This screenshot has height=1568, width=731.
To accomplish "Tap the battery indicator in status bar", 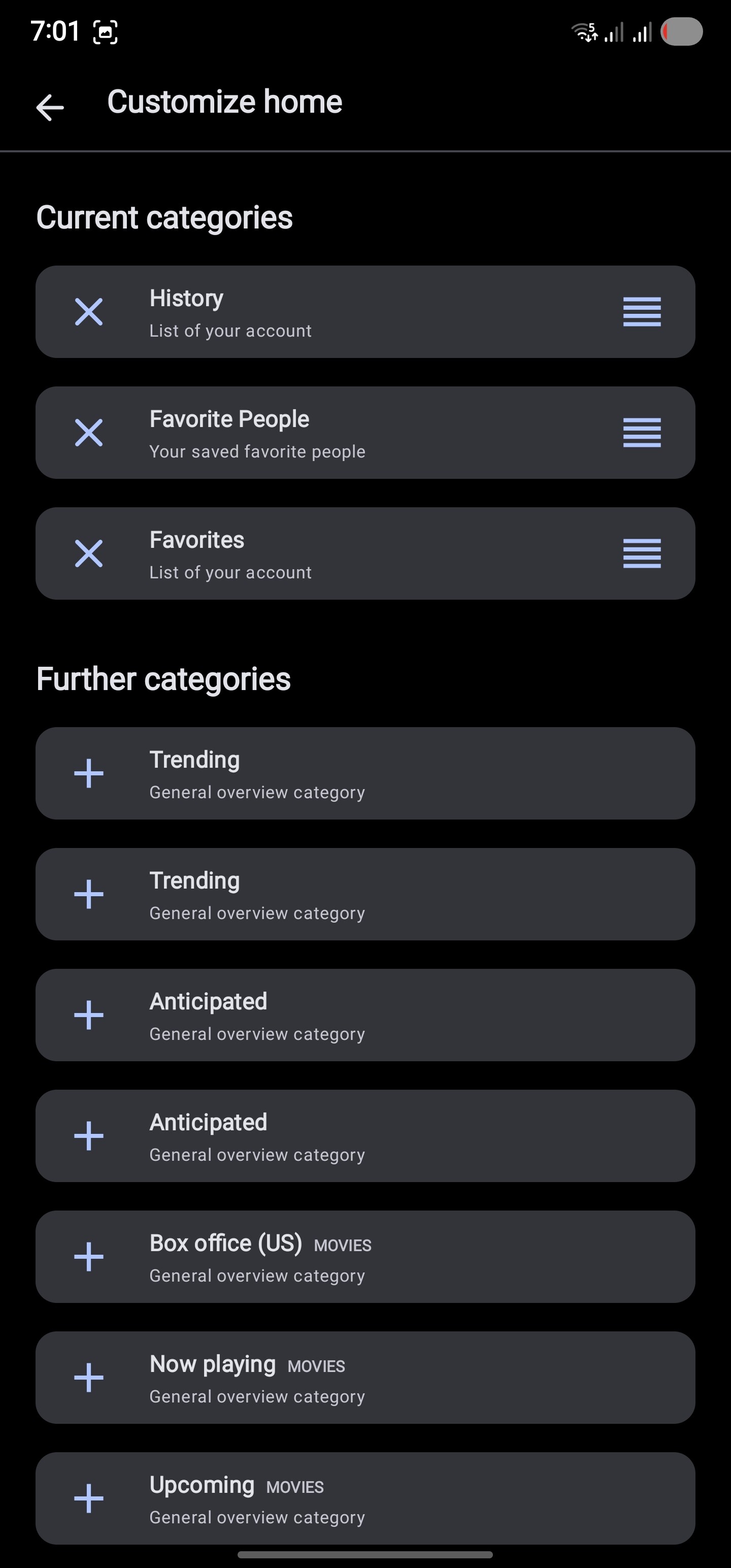I will click(x=682, y=31).
